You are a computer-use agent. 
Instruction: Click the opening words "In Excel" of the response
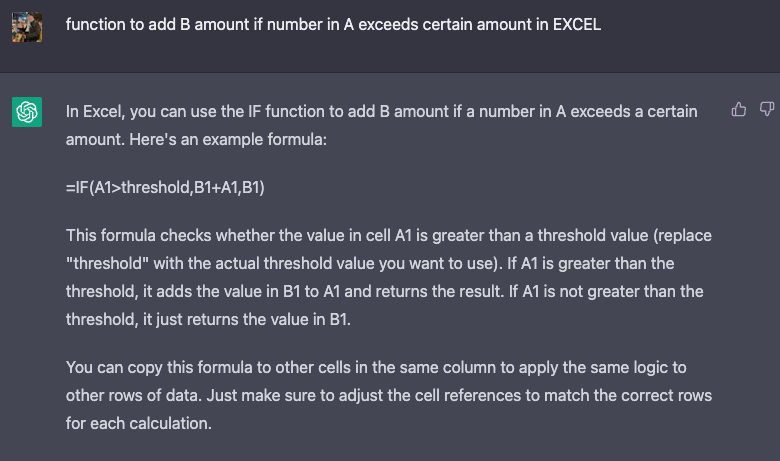[x=92, y=111]
